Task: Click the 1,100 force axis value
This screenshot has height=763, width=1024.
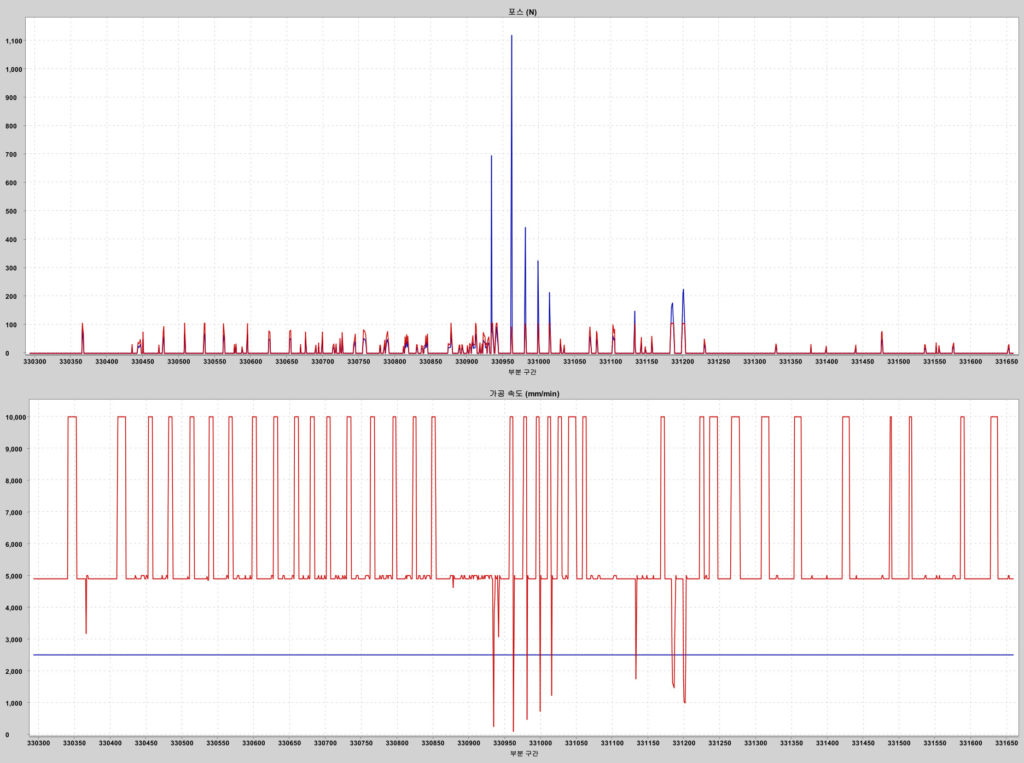Action: pos(14,41)
